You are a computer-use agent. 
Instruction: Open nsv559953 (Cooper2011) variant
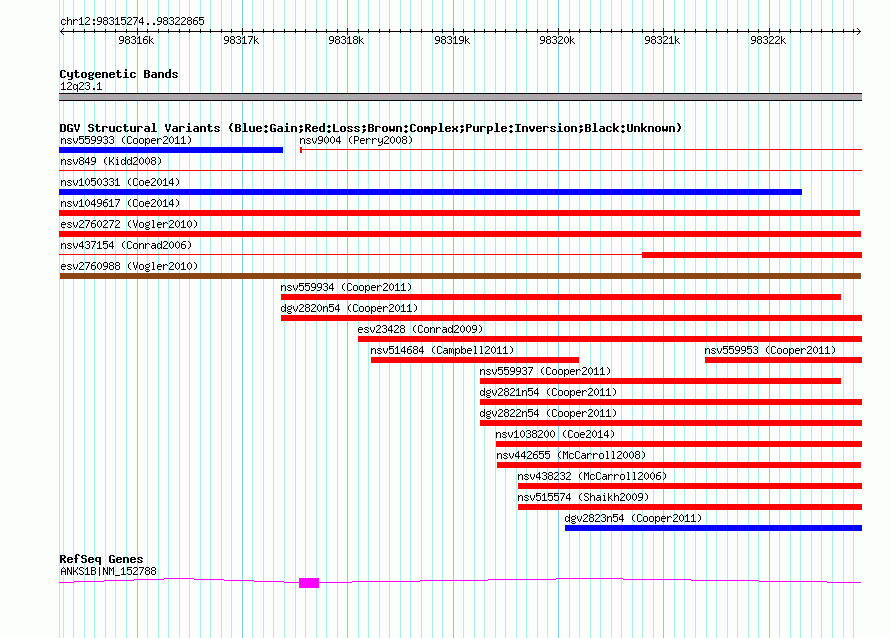770,350
